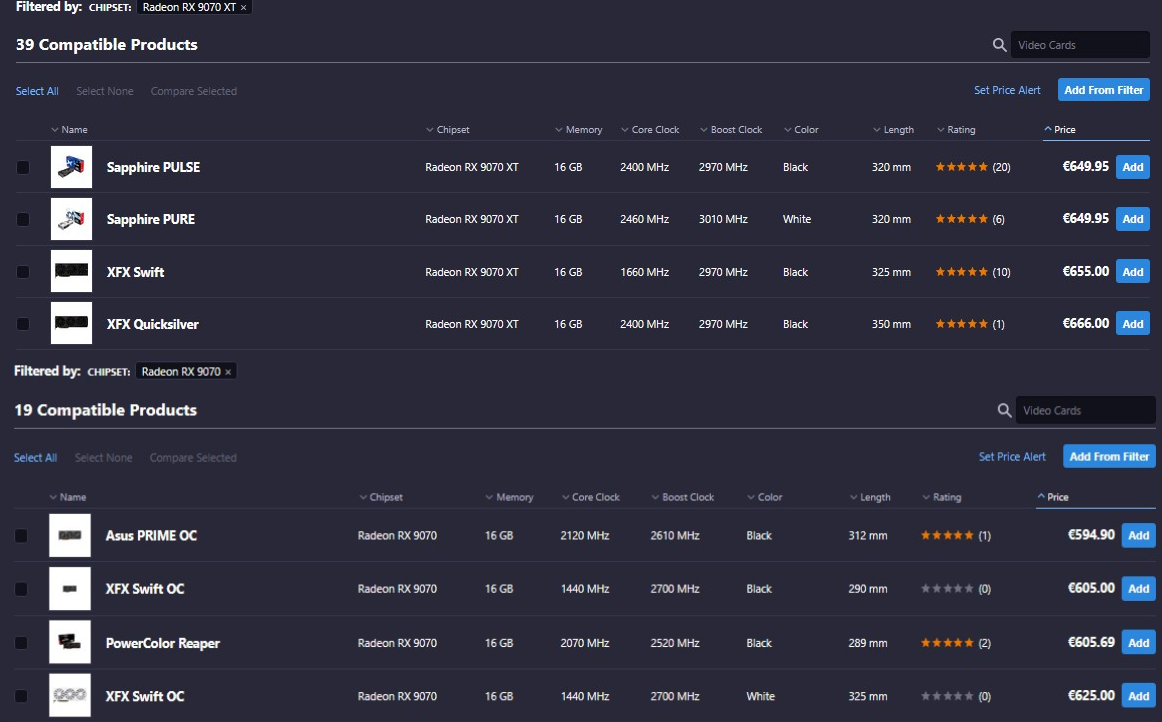Viewport: 1162px width, 722px height.
Task: Toggle Price sort in RX 9070 list
Action: [1053, 497]
